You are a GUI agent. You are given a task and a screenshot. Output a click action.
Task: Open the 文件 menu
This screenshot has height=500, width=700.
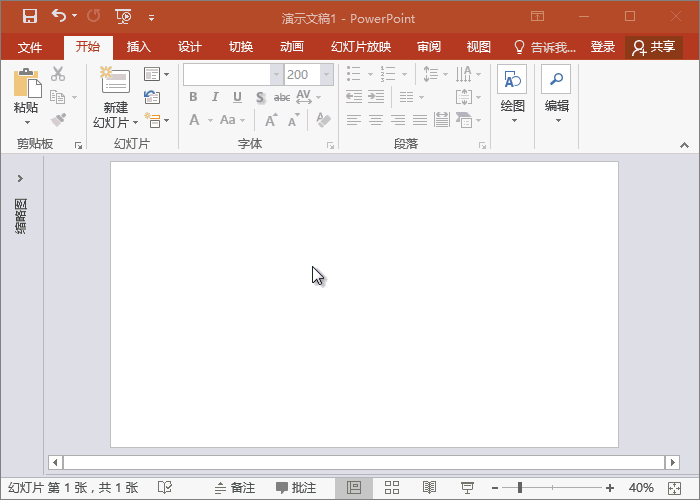coord(30,47)
